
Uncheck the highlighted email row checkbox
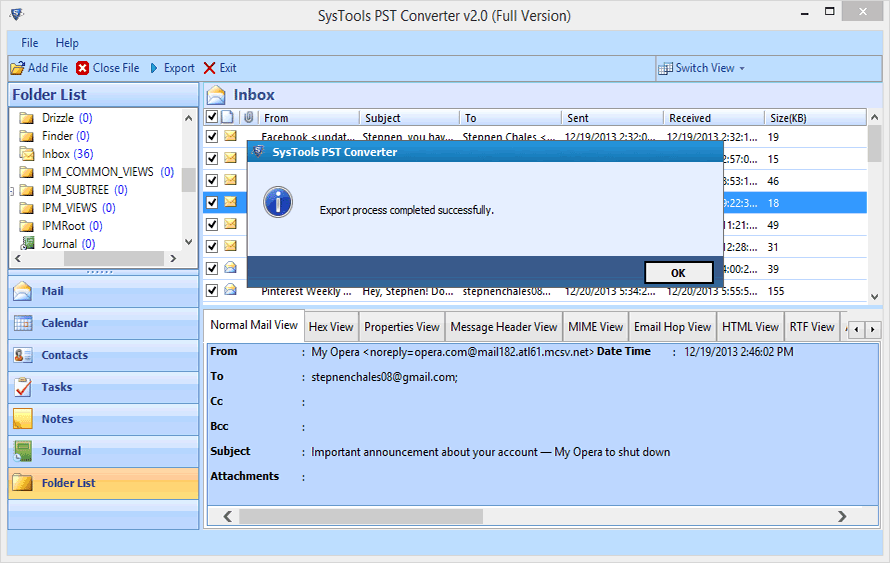pos(212,202)
